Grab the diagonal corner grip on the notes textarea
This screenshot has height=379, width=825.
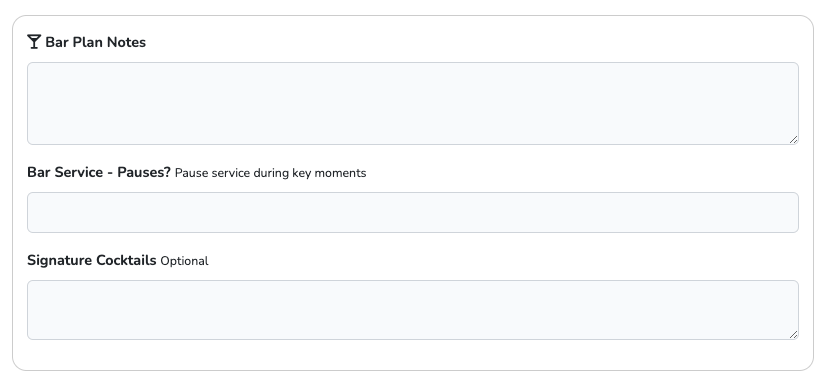pos(793,139)
